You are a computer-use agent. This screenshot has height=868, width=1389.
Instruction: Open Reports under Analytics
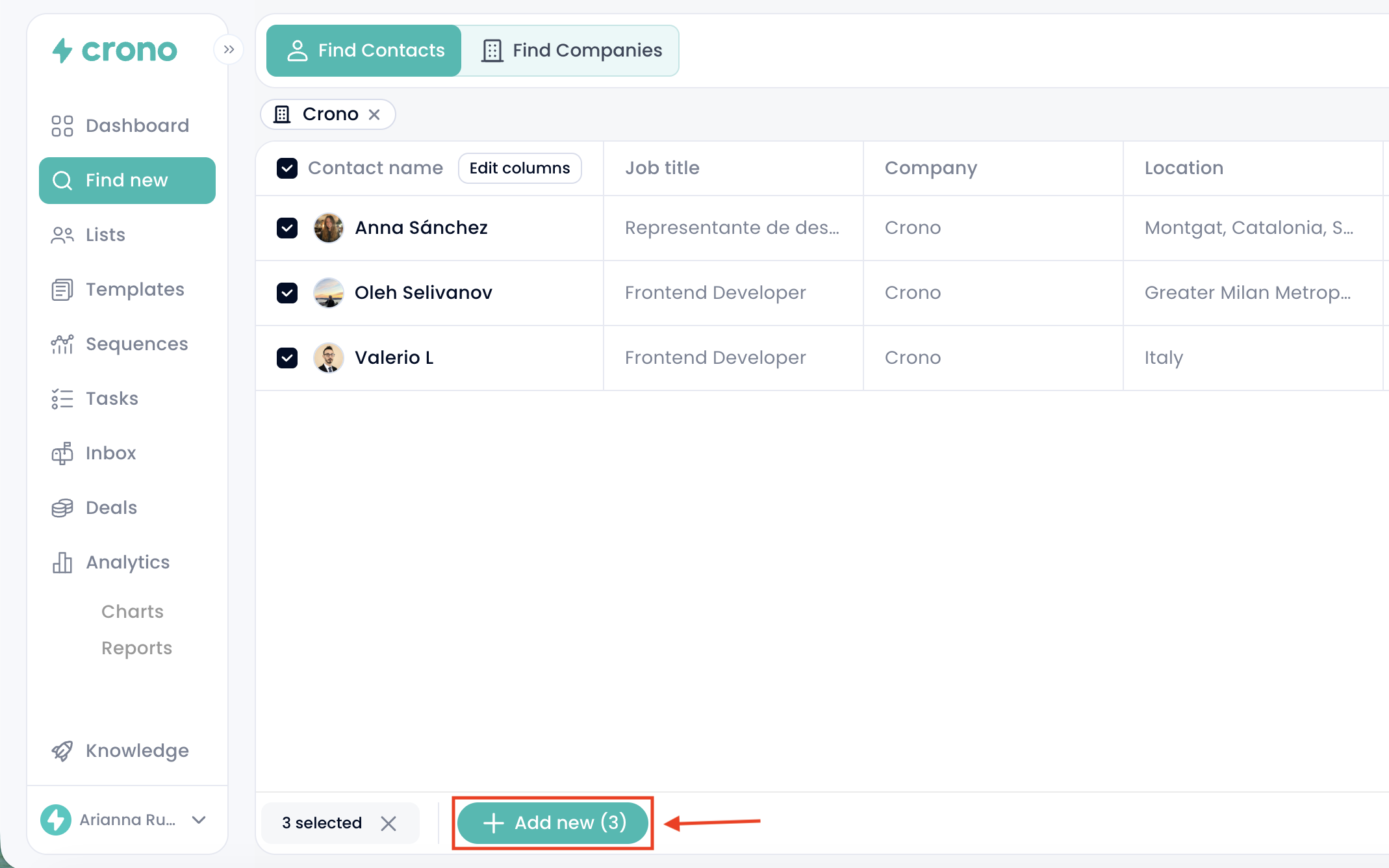coord(137,648)
